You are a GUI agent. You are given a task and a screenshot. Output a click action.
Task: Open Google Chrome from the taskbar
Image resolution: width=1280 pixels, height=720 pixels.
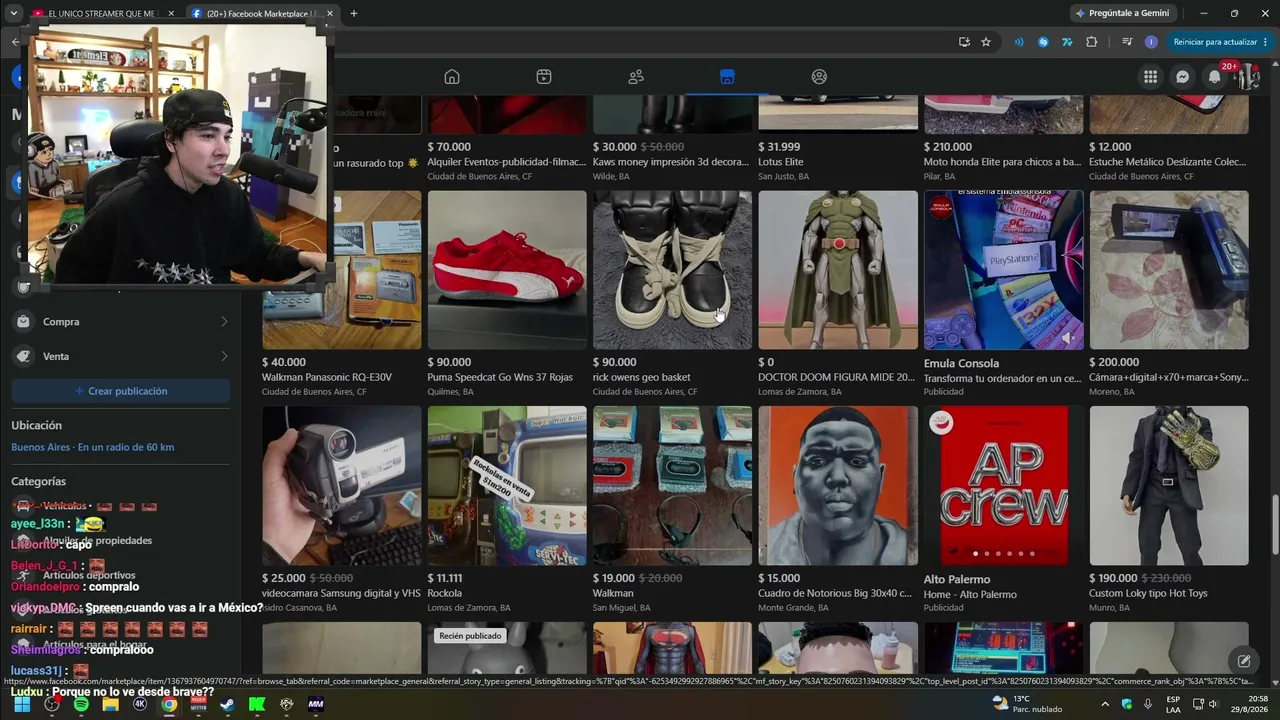point(169,704)
